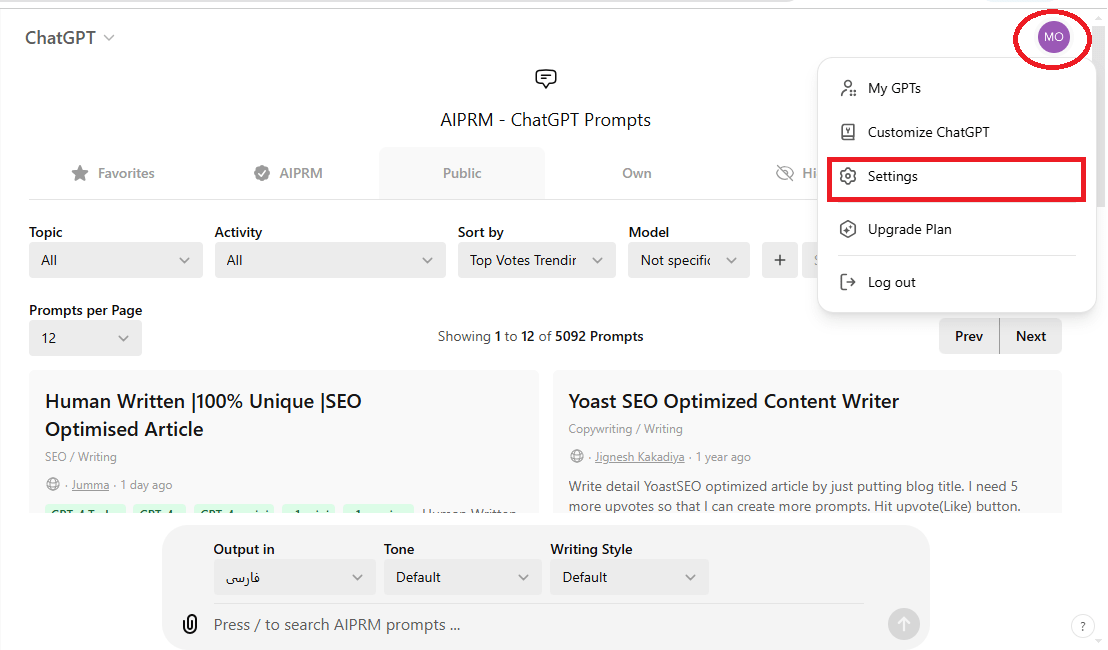1108x650 pixels.
Task: Open author link Jumma
Action: click(90, 485)
